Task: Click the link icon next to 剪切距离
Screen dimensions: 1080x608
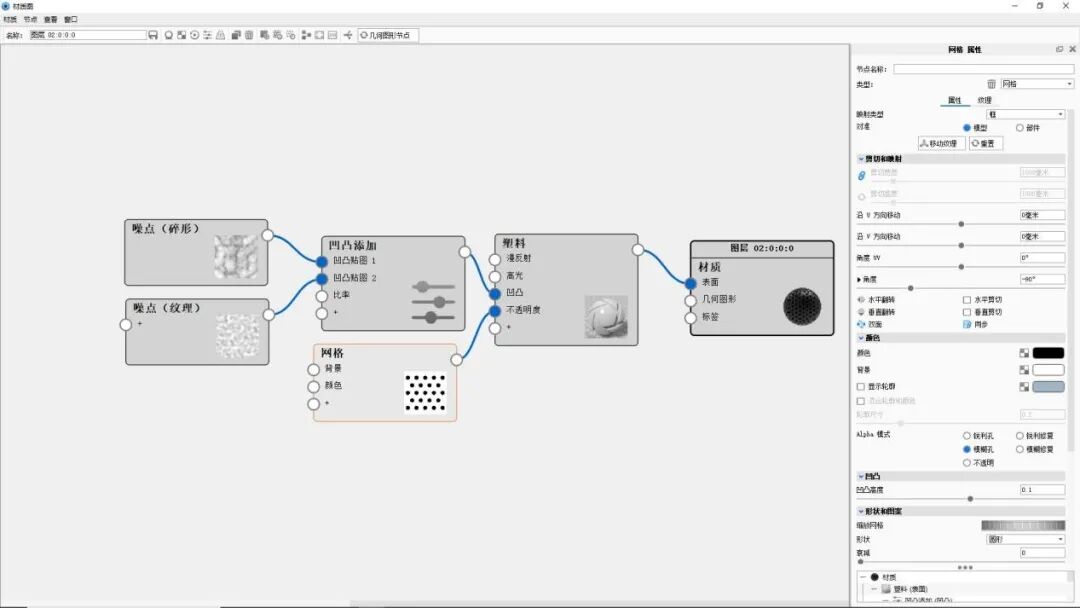Action: tap(861, 175)
